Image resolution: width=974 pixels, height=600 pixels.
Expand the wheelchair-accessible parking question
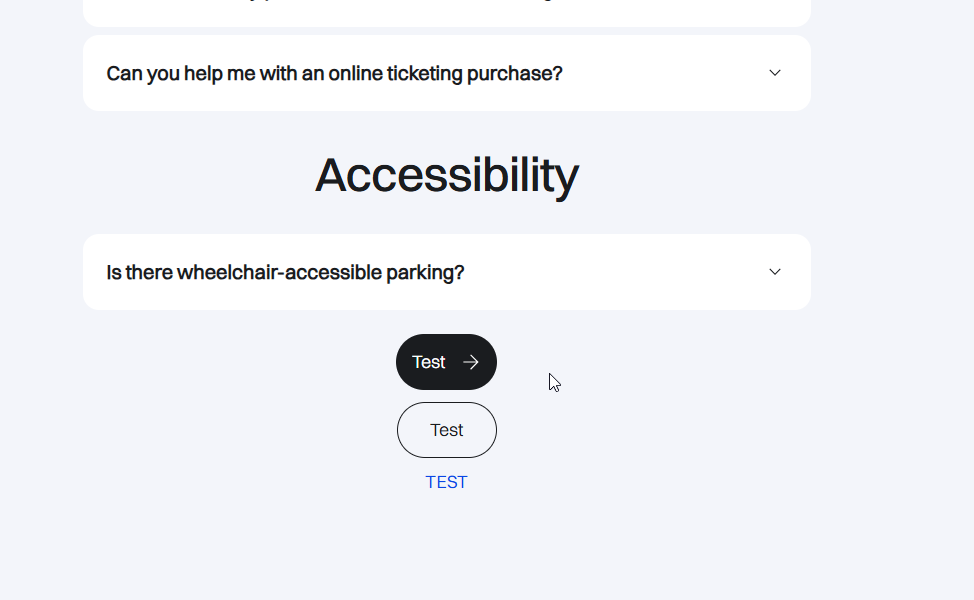(446, 272)
